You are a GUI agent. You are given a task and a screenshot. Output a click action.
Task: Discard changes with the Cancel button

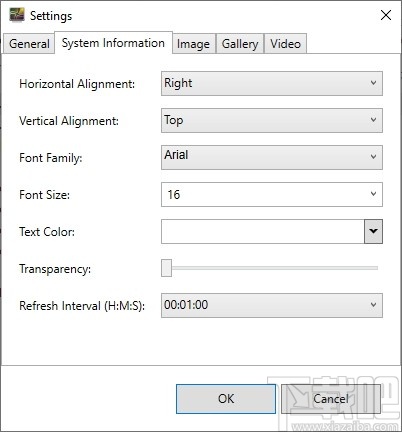[331, 399]
